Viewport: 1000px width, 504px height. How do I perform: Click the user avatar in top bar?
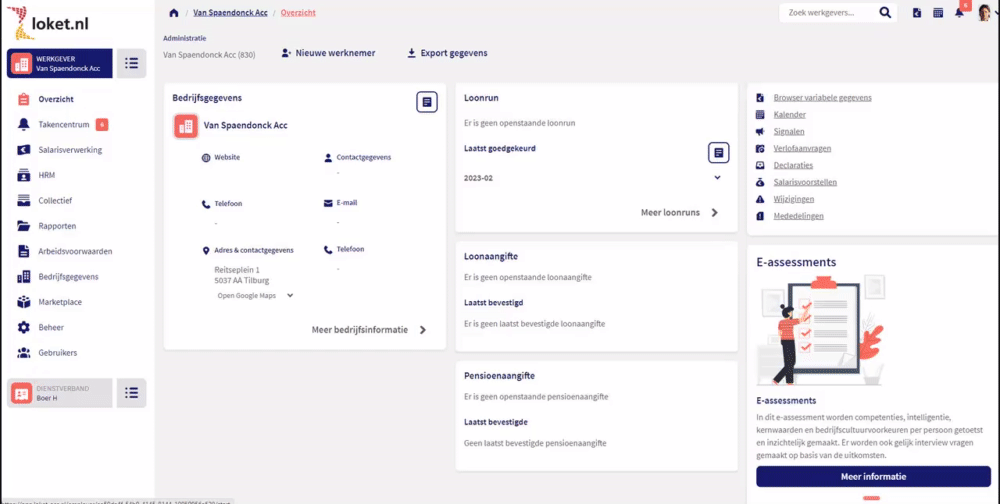point(984,13)
